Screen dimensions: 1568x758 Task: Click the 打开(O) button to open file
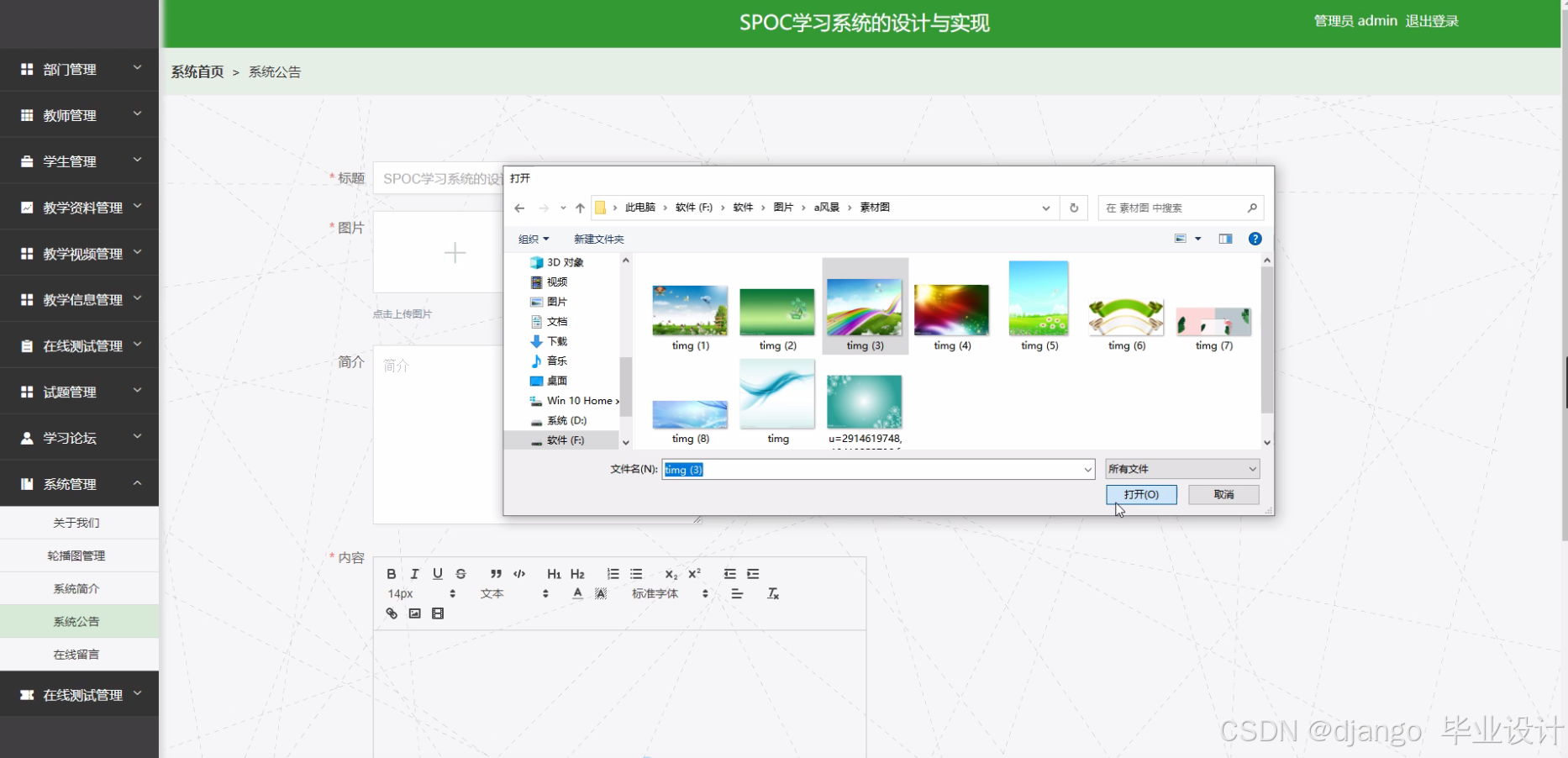pyautogui.click(x=1141, y=494)
